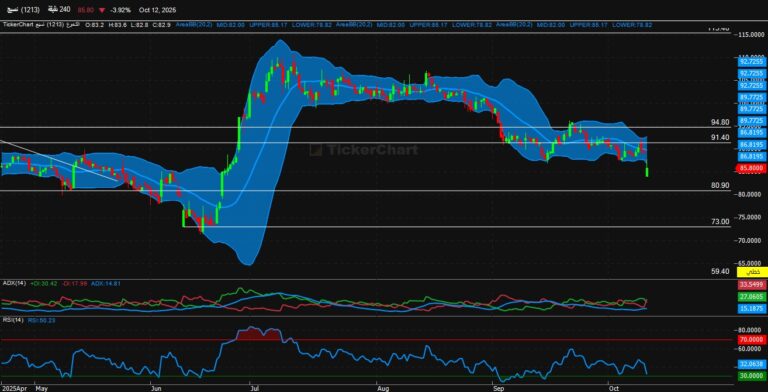Click the Oct 12, 2025 date label
This screenshot has width=768, height=392.
[157, 10]
